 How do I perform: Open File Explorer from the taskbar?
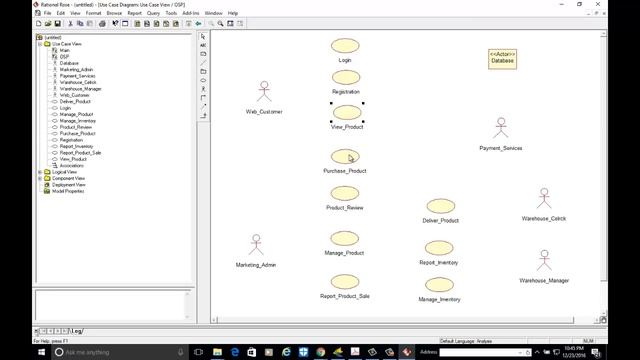[217, 352]
